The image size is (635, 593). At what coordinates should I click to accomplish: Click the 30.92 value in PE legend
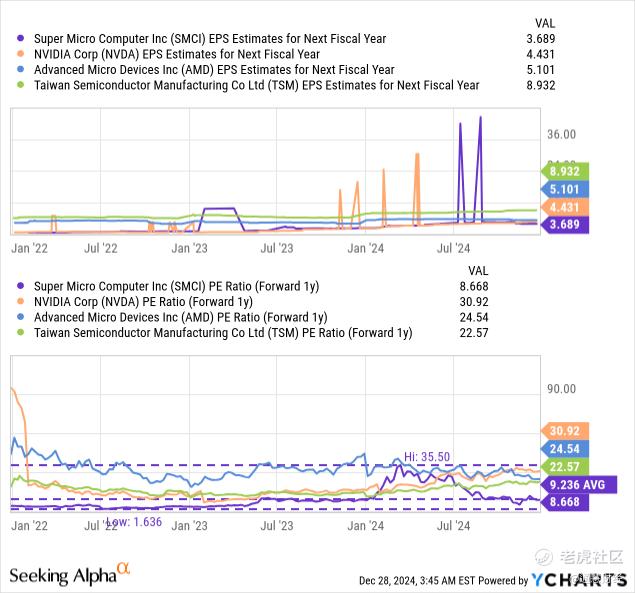coord(474,302)
